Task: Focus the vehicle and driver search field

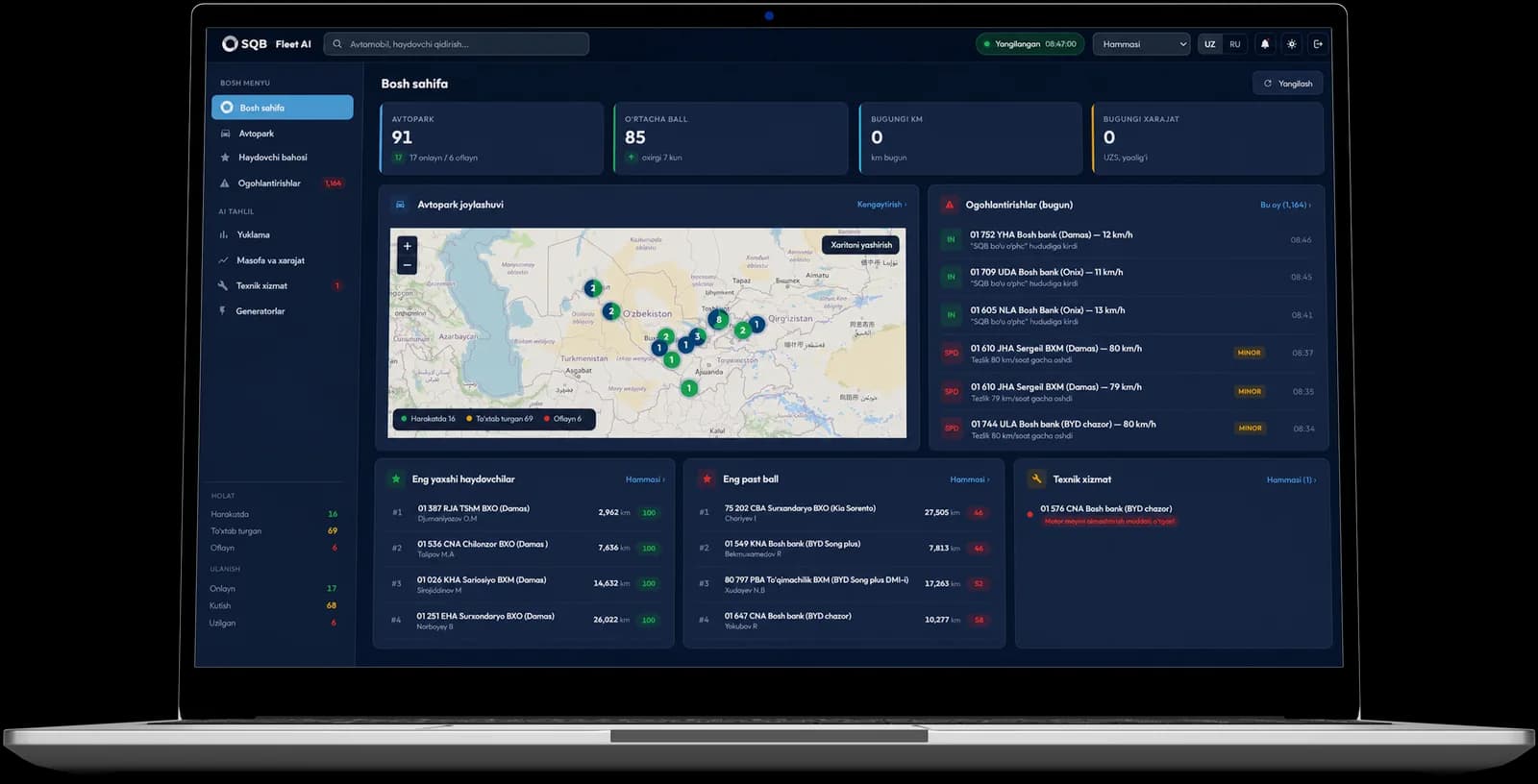Action: point(457,44)
